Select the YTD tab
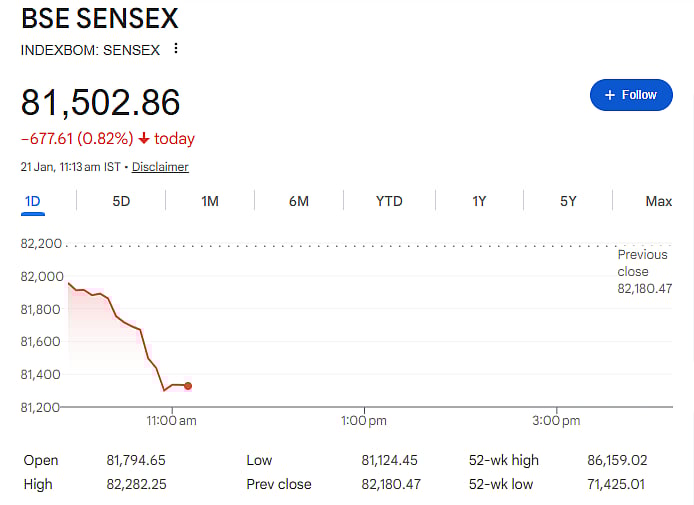This screenshot has width=694, height=505. pyautogui.click(x=389, y=201)
